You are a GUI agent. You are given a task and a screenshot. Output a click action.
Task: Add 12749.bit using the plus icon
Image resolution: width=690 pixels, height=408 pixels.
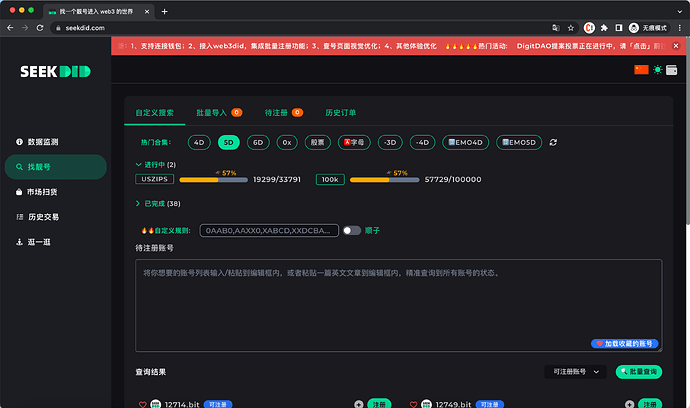point(629,404)
